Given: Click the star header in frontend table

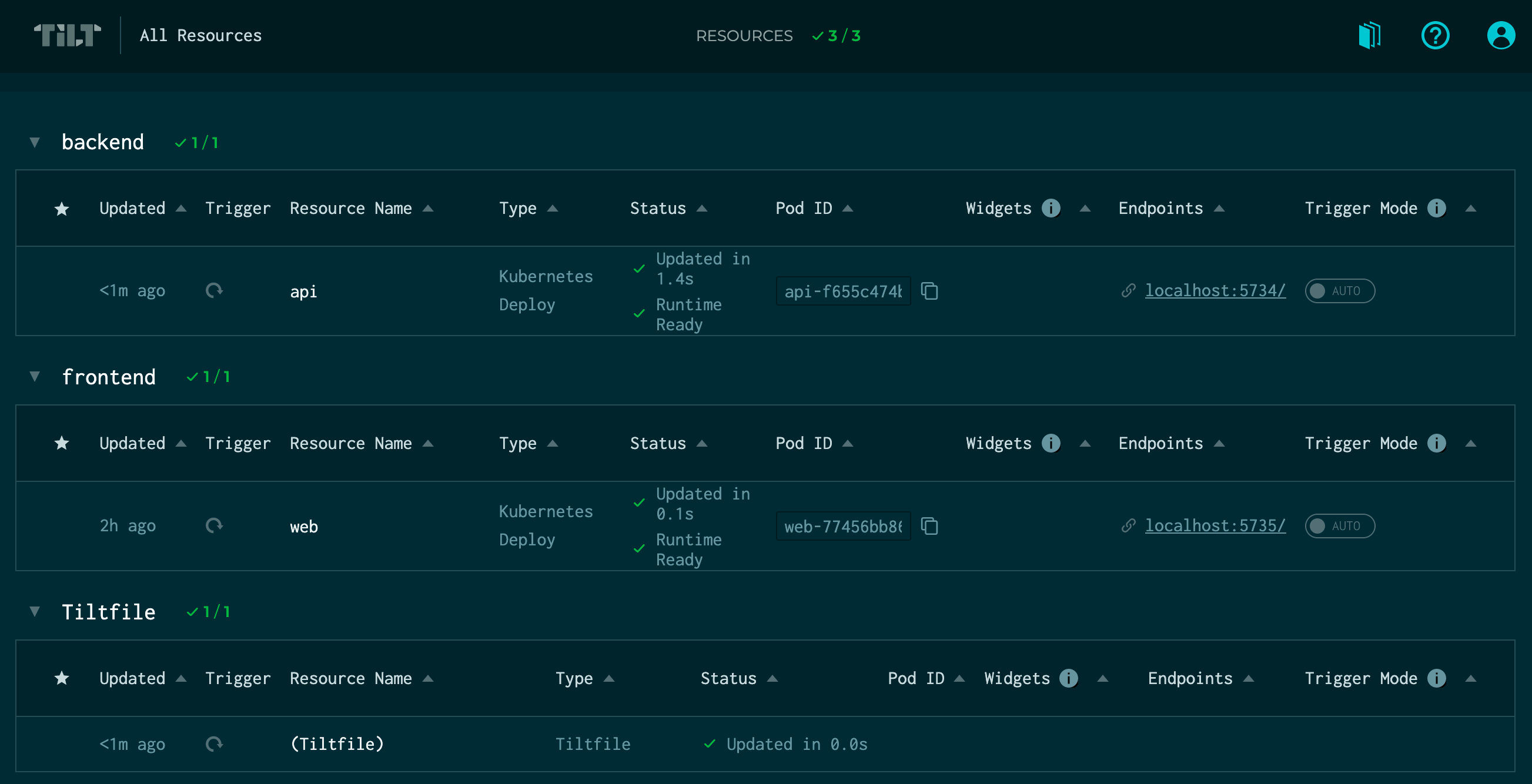Looking at the screenshot, I should tap(62, 443).
